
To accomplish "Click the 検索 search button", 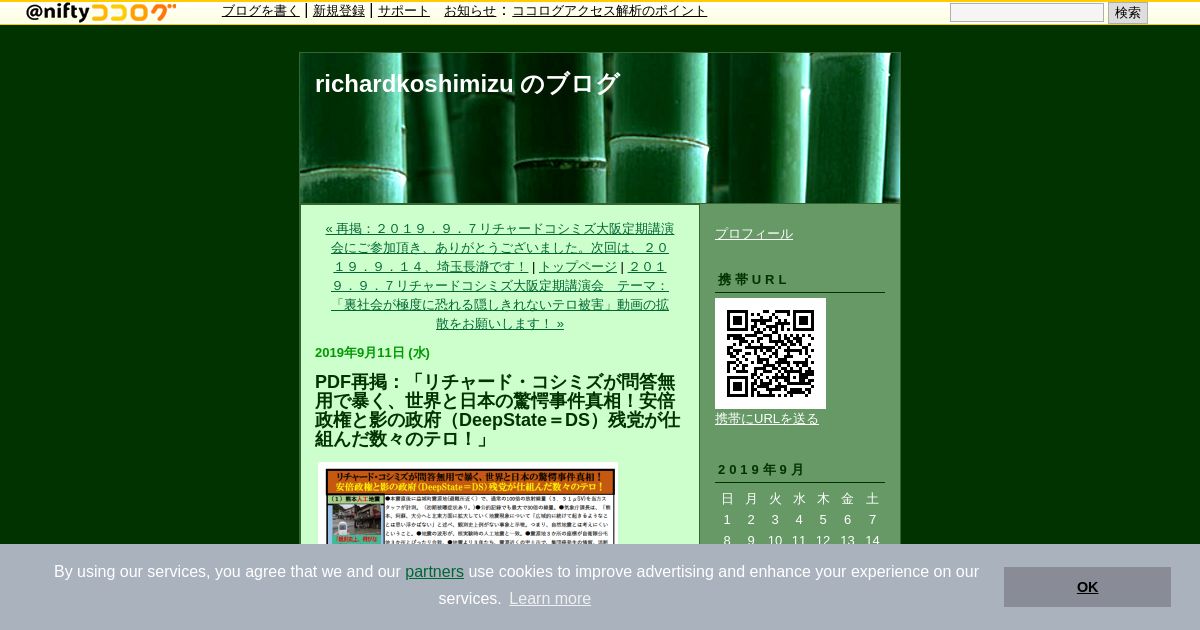I will (1128, 13).
